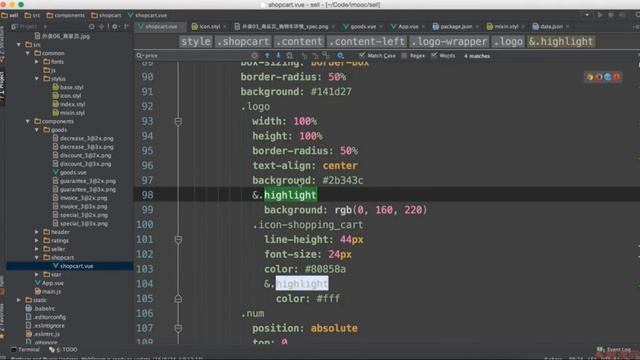
Task: Click the find-all-in-tool-window icon in the search bar
Action: [x=289, y=56]
